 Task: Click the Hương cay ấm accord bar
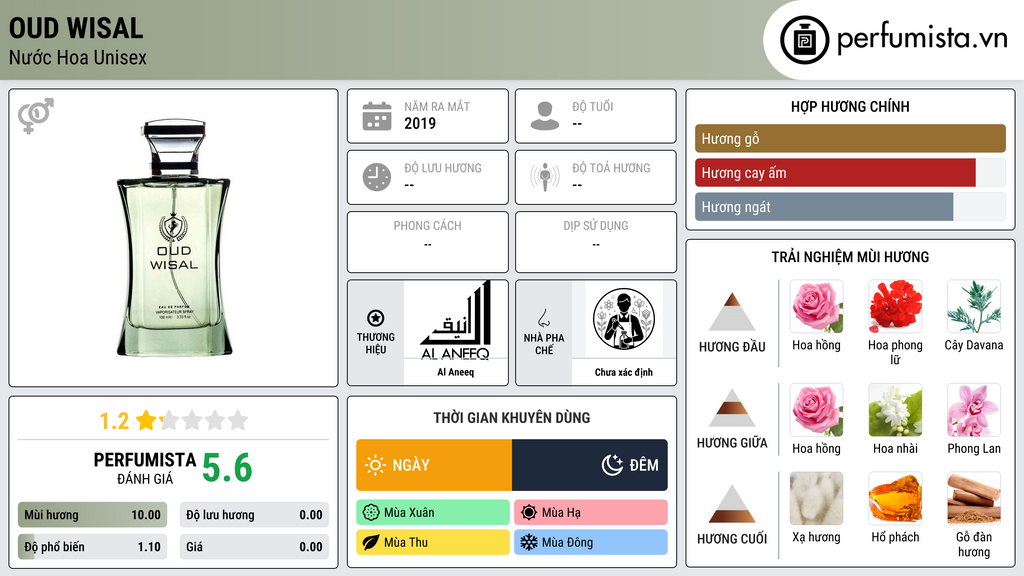click(850, 173)
